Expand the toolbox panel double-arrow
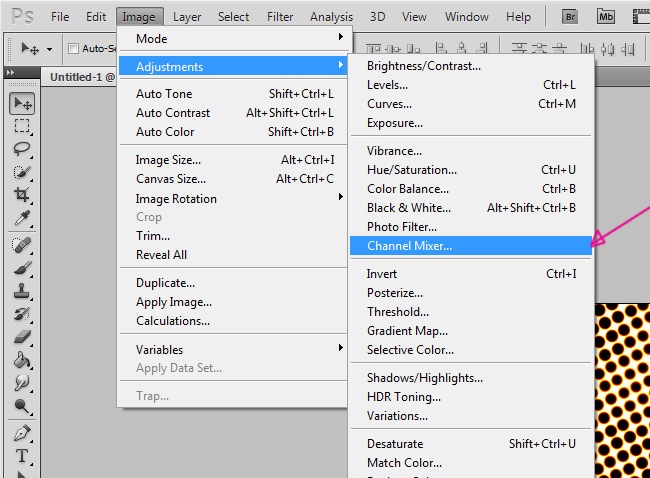 (x=11, y=72)
